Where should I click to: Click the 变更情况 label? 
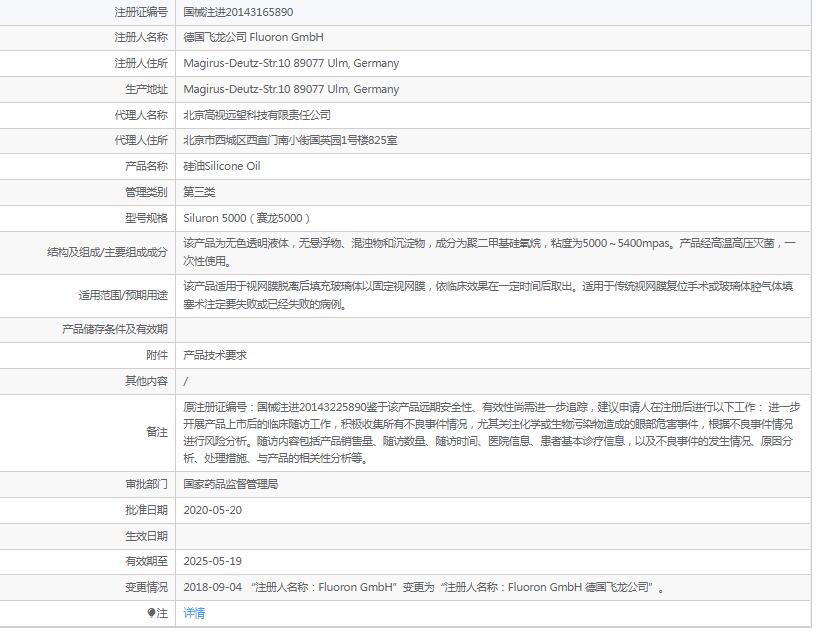tap(146, 587)
